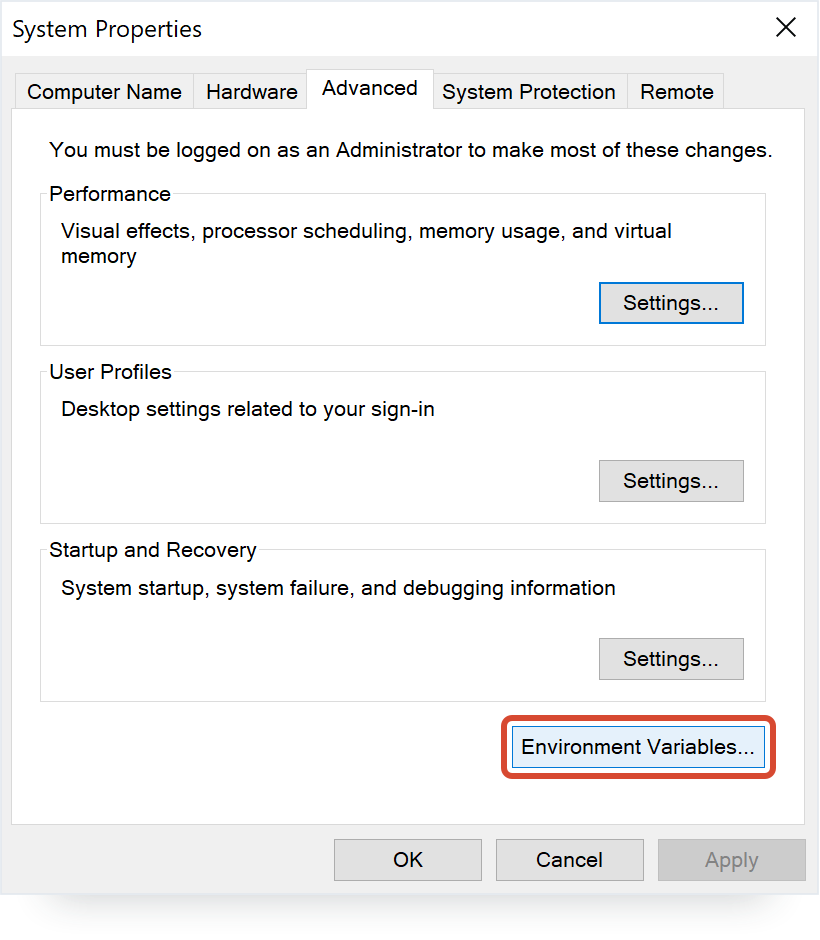This screenshot has width=820, height=940.
Task: Click the Administrator logon notice text
Action: [x=410, y=150]
